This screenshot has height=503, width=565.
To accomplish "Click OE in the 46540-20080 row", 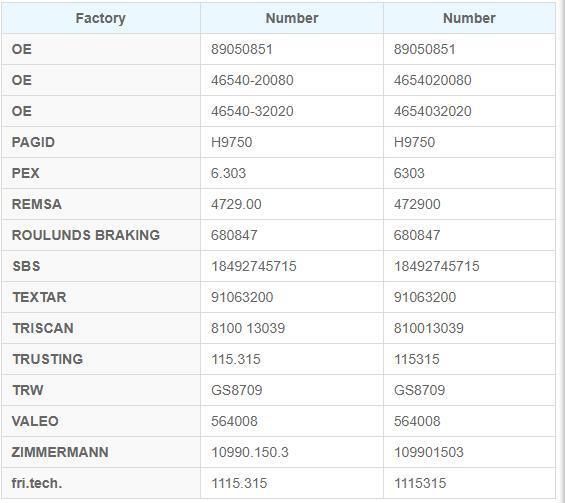I will tap(22, 80).
